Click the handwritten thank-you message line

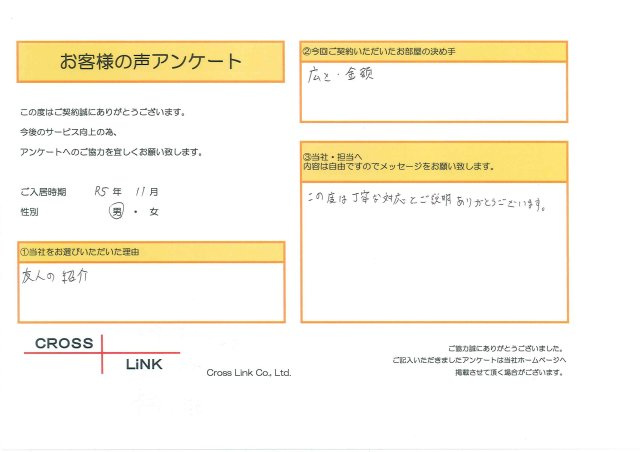[427, 200]
